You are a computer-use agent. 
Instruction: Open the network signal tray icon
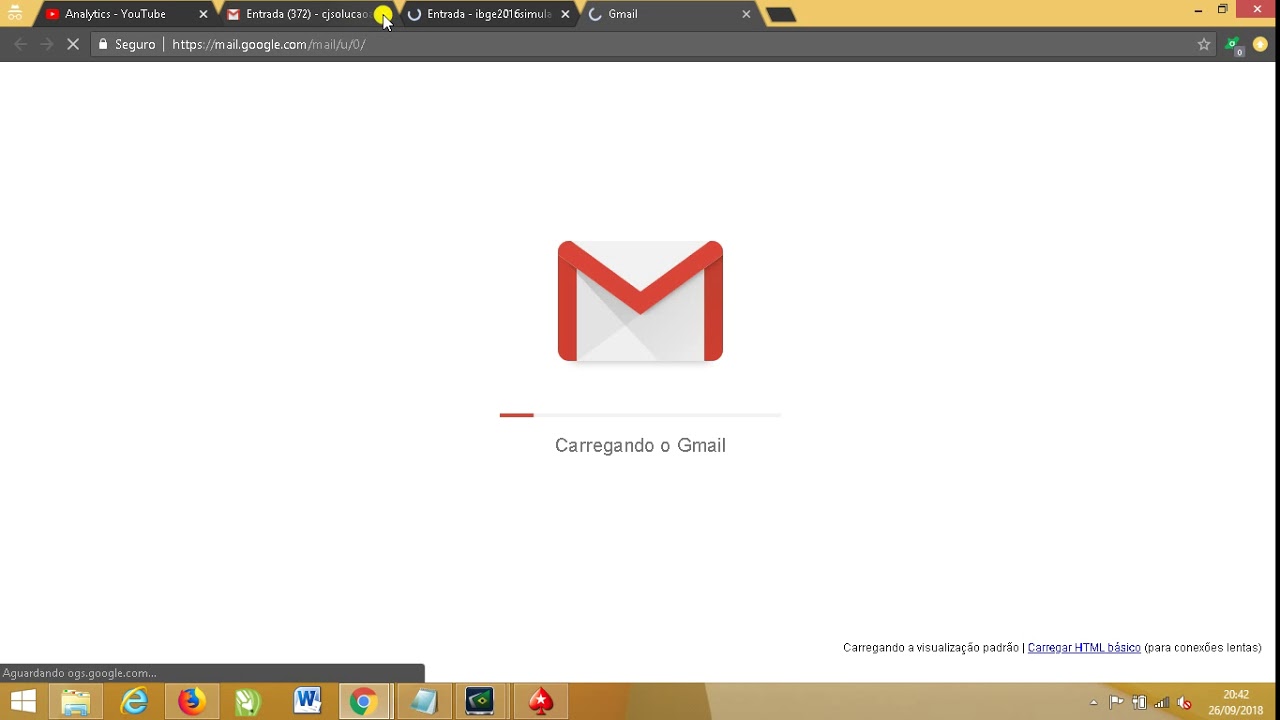click(x=1161, y=702)
